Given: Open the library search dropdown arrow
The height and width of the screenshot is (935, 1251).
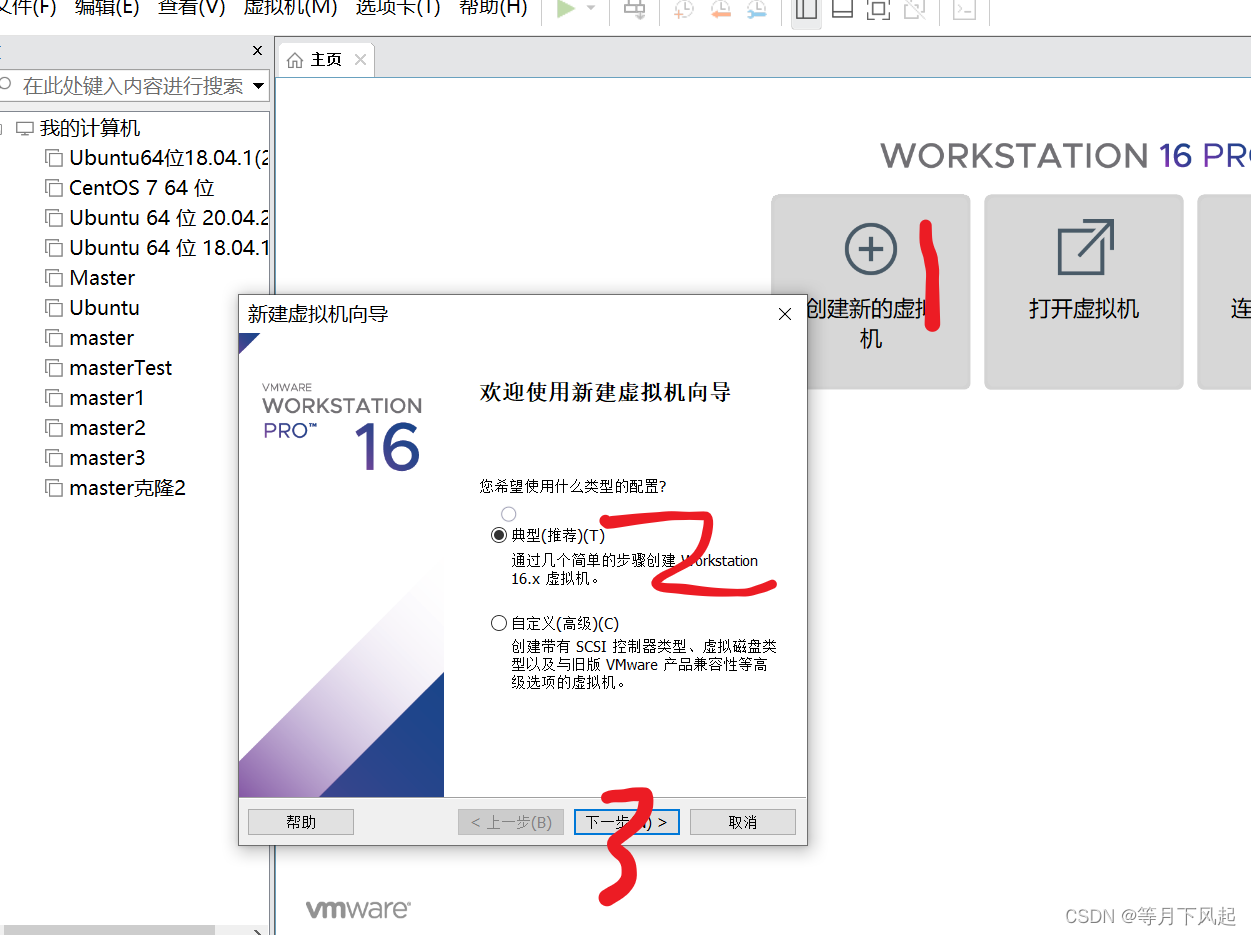Looking at the screenshot, I should [x=259, y=86].
